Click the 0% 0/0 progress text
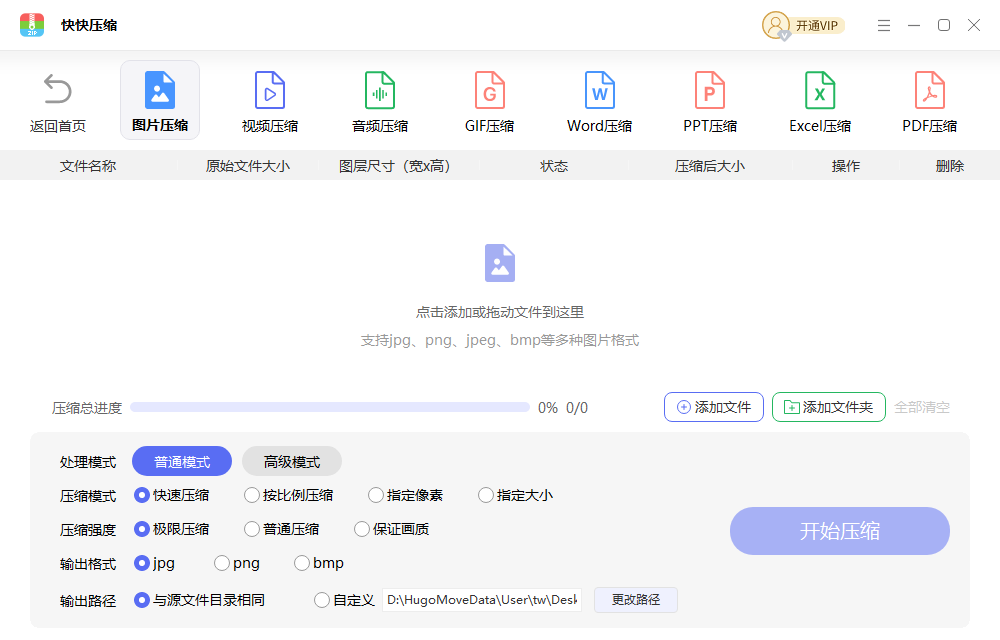Image resolution: width=1000 pixels, height=640 pixels. [x=562, y=408]
